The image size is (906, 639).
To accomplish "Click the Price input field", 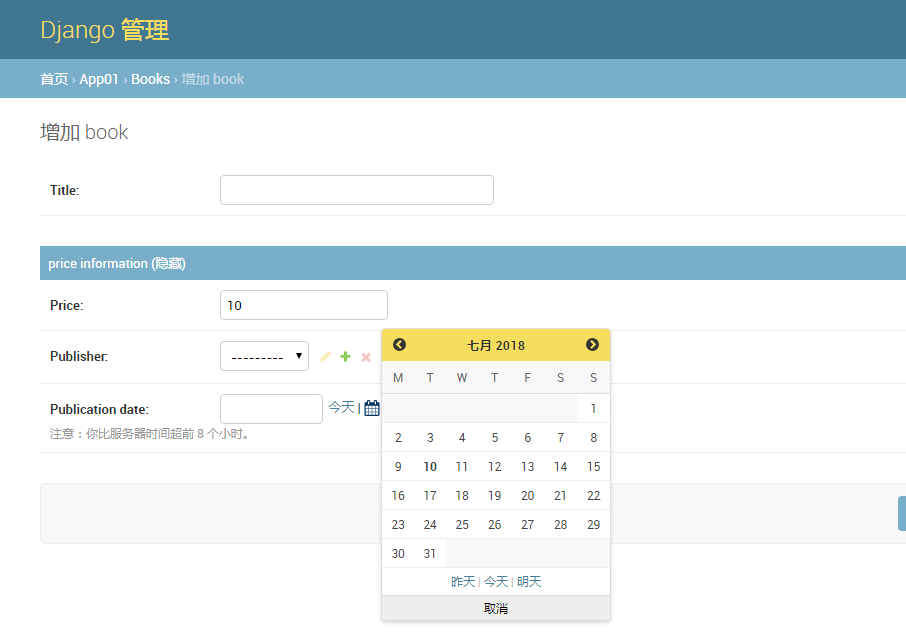I will [304, 305].
